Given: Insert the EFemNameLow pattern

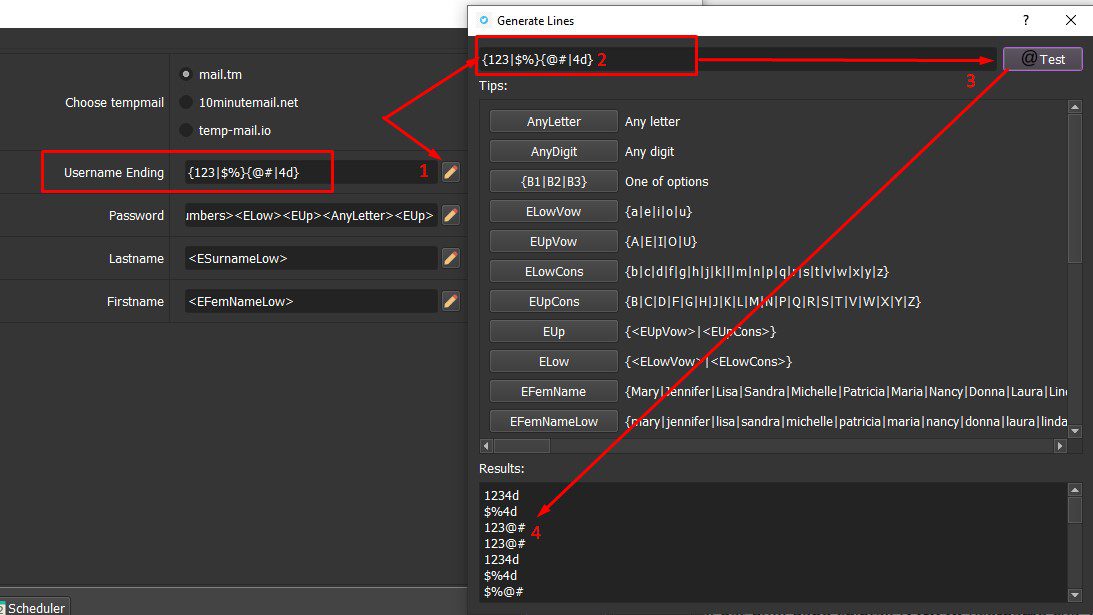Looking at the screenshot, I should tap(553, 421).
